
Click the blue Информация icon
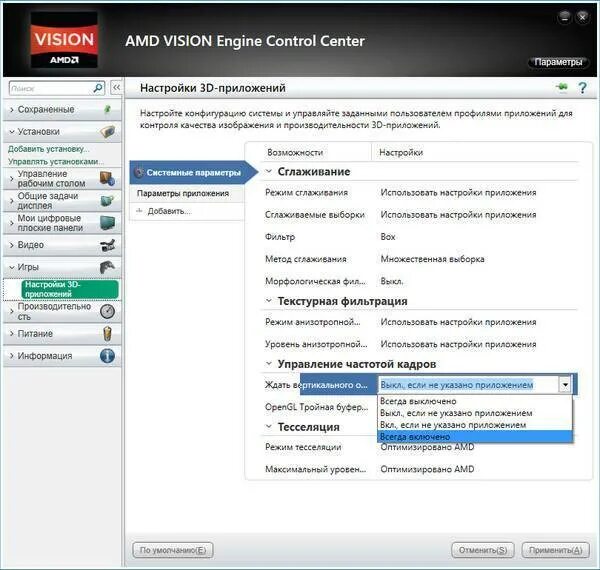pos(107,356)
